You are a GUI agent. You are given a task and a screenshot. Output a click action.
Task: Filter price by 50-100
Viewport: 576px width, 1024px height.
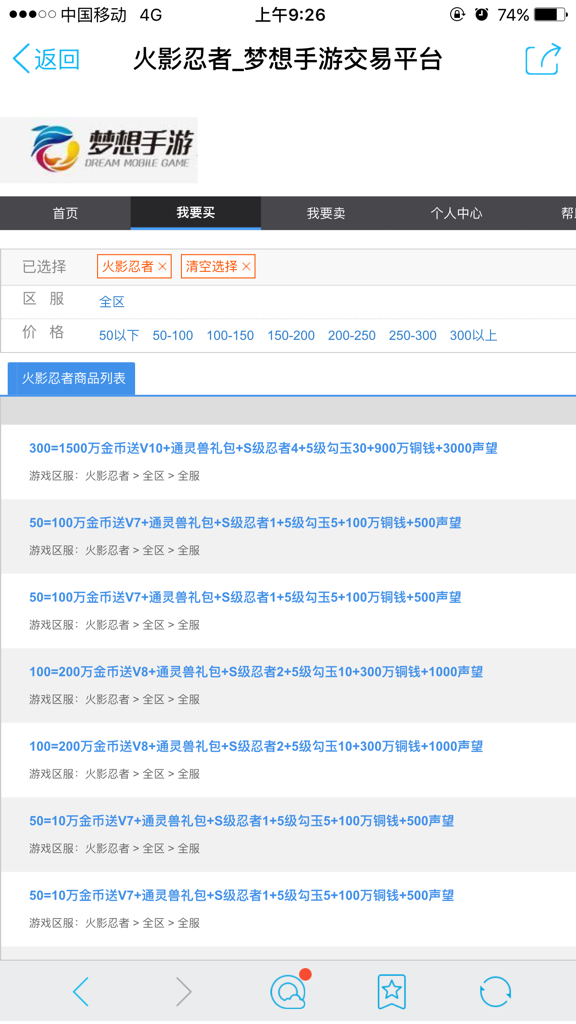click(173, 336)
